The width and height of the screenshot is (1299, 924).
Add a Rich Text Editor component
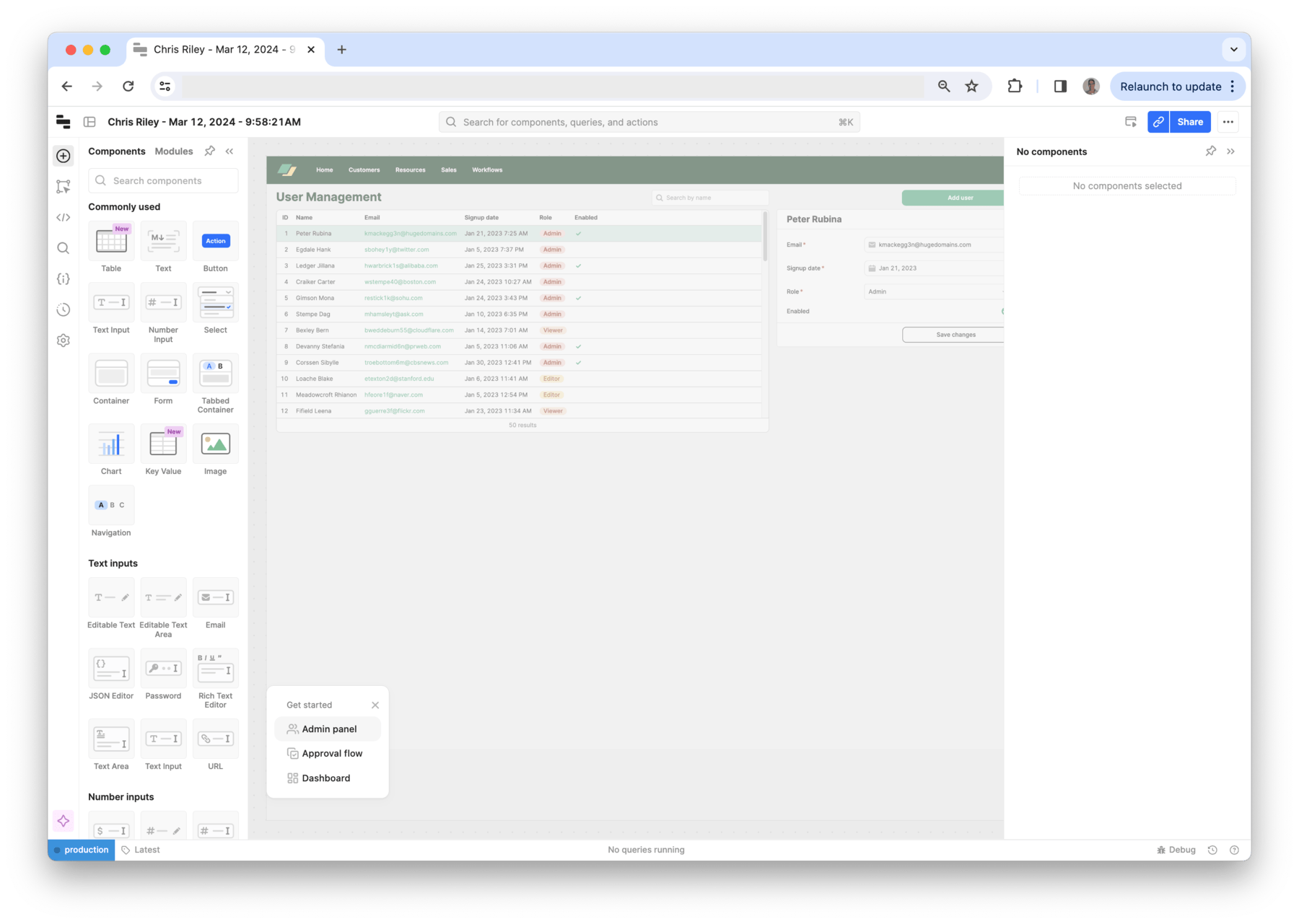(x=215, y=679)
